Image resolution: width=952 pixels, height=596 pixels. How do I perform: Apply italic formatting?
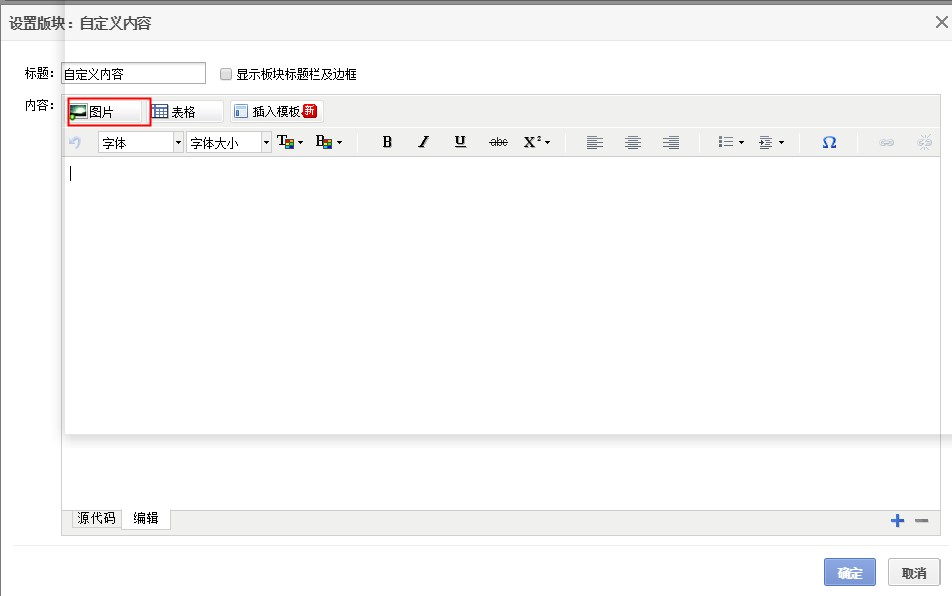423,142
